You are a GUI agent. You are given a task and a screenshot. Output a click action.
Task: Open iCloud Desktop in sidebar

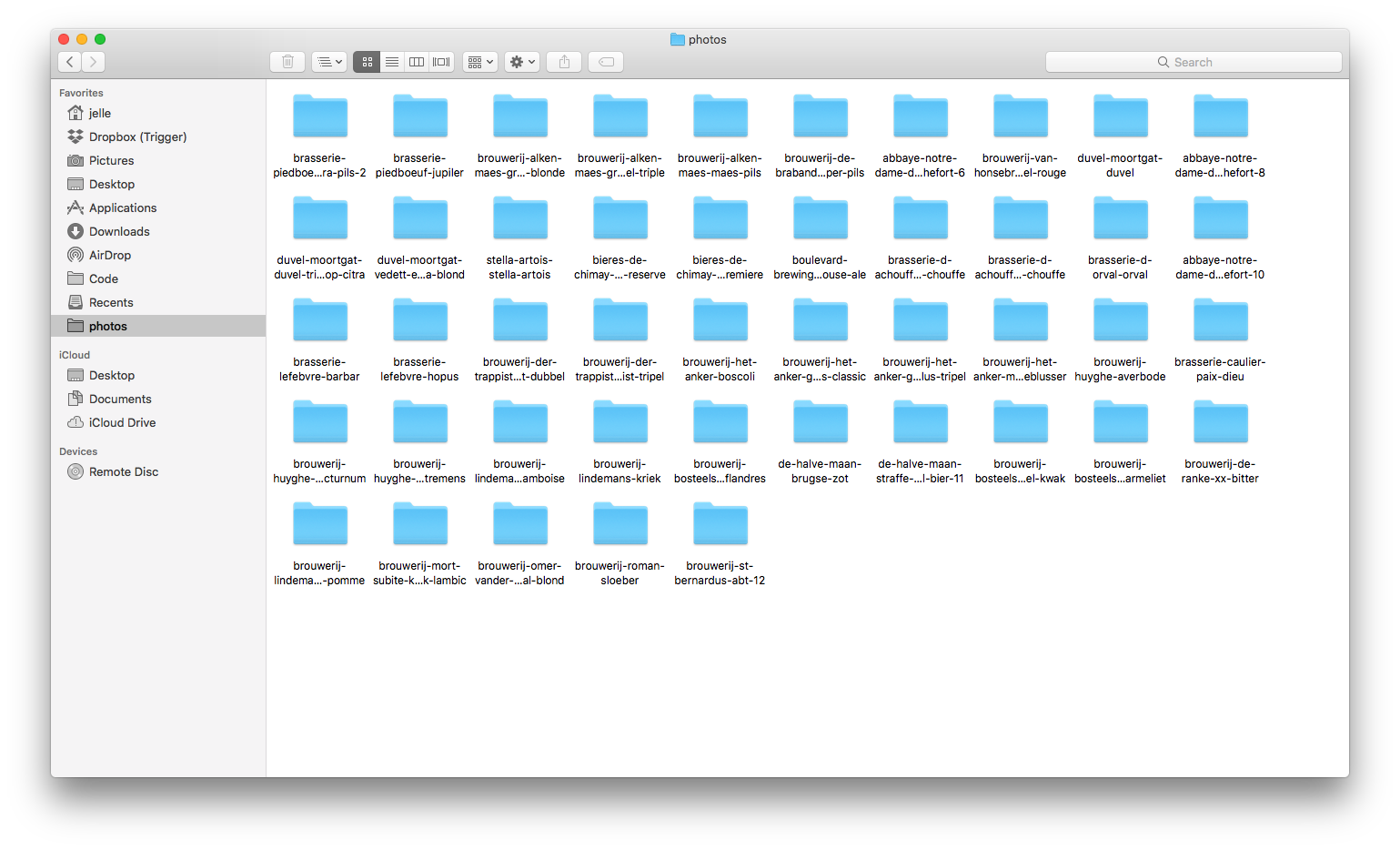tap(158, 375)
